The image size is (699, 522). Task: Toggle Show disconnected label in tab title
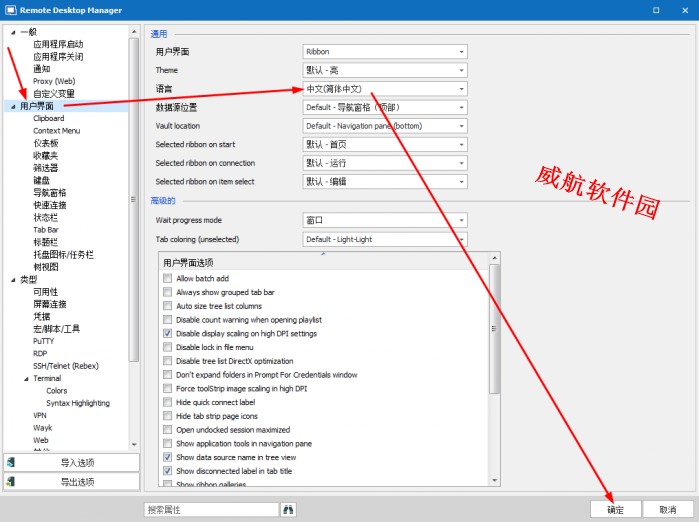(x=168, y=471)
